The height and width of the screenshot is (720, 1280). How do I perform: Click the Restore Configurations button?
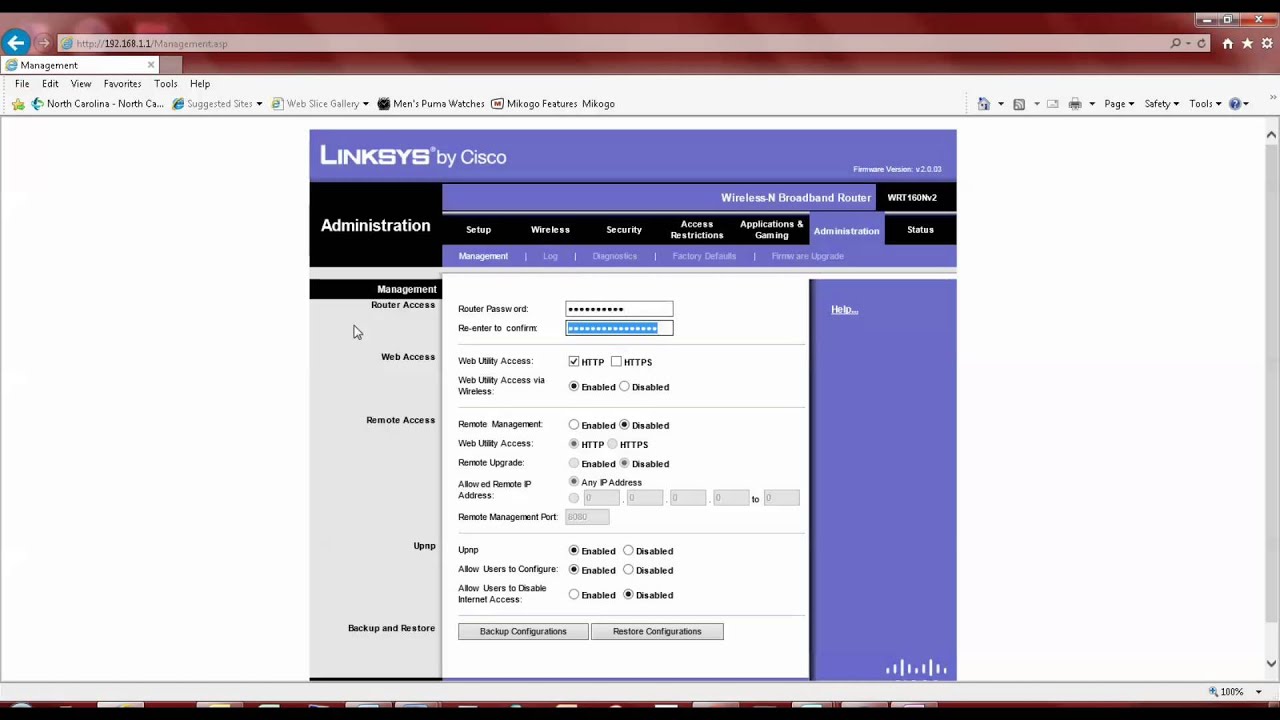[x=657, y=631]
